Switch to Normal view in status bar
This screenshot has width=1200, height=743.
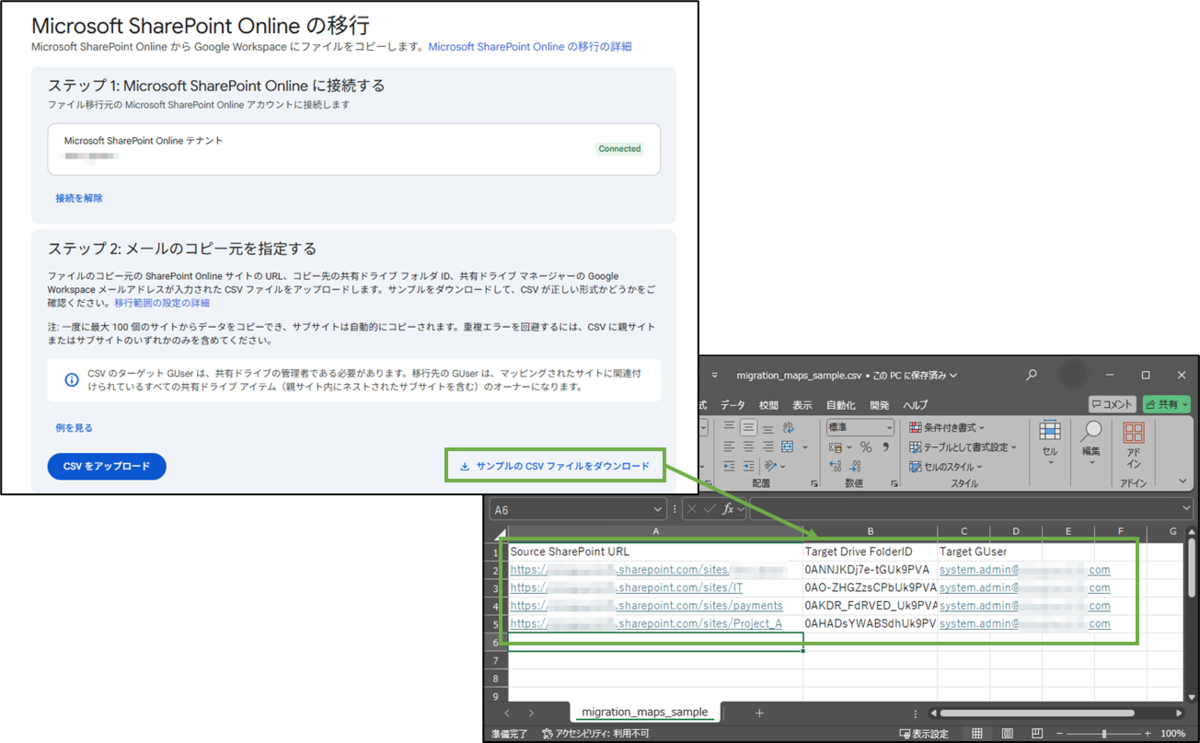pyautogui.click(x=977, y=733)
